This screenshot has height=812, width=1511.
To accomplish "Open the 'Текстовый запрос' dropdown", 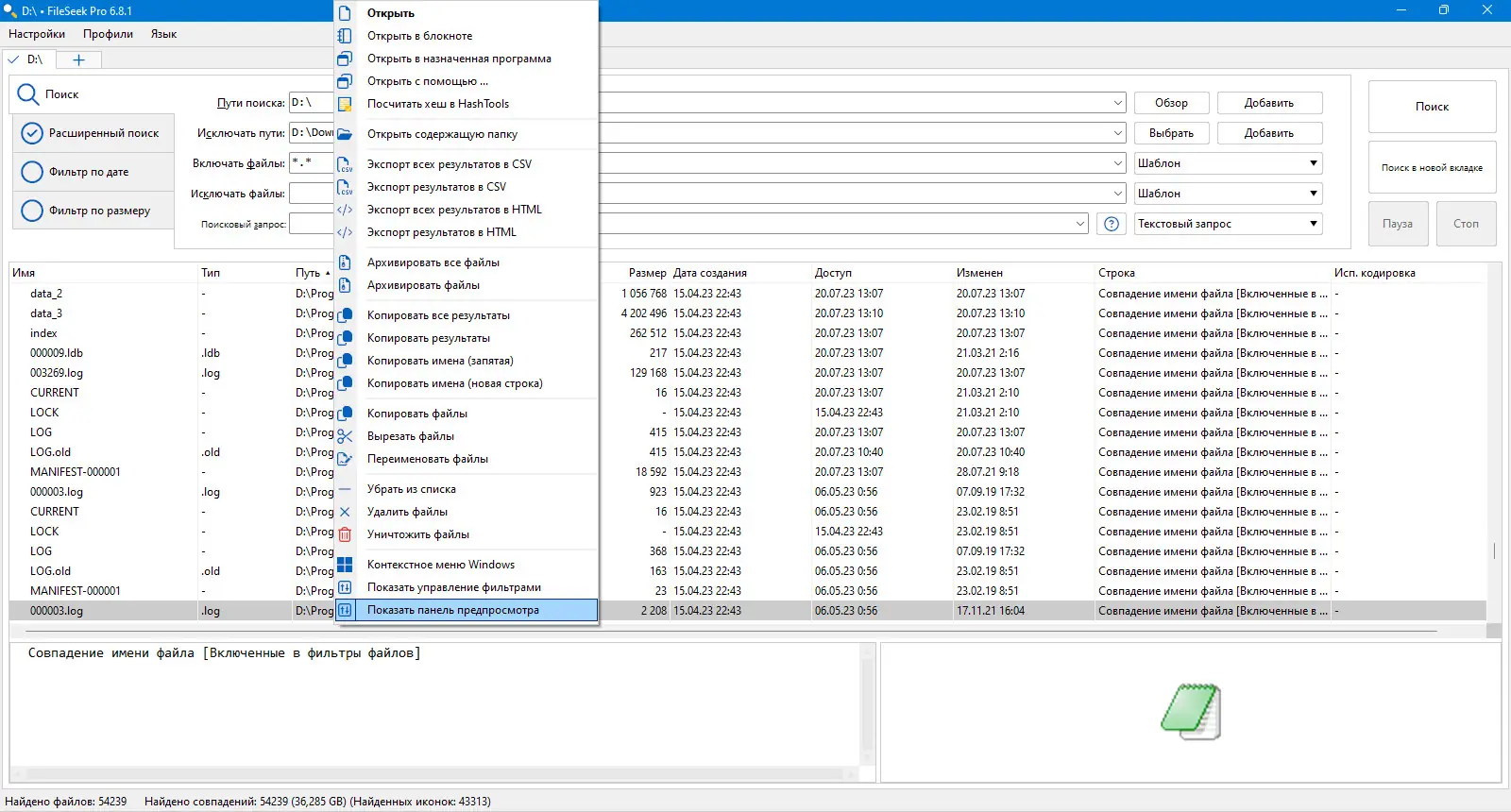I will pos(1228,224).
